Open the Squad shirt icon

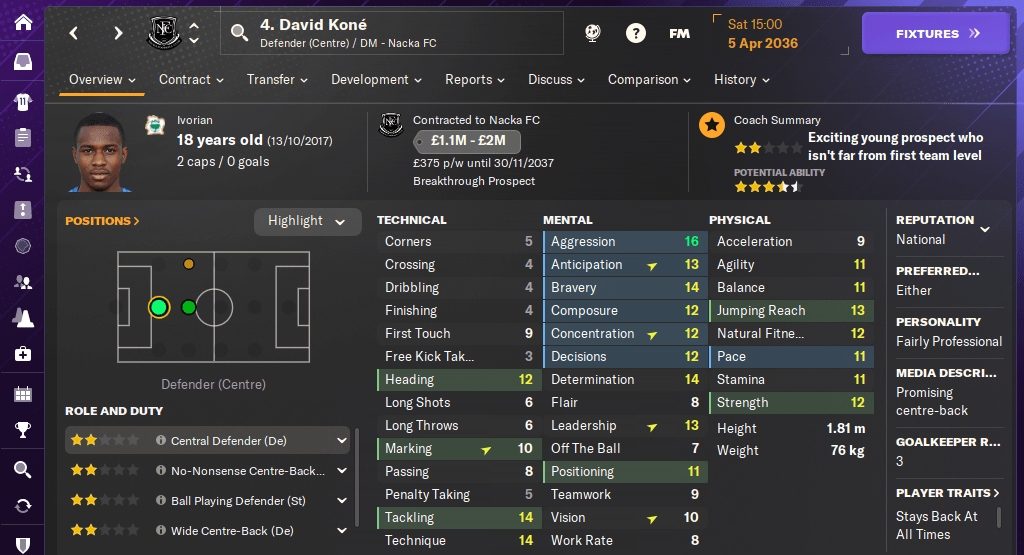click(22, 100)
